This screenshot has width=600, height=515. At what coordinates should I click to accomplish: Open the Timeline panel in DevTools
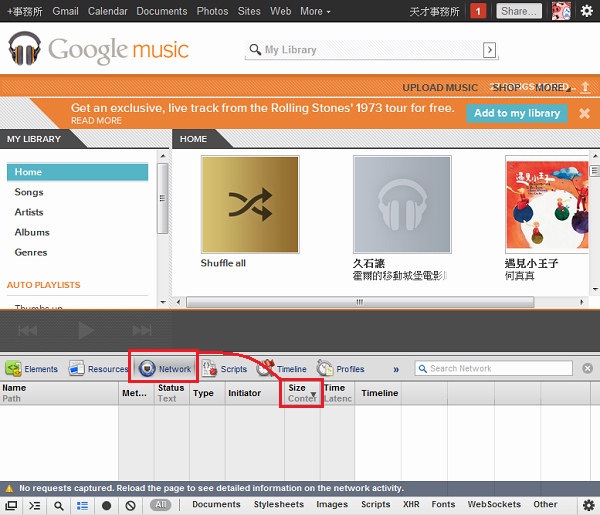(282, 369)
